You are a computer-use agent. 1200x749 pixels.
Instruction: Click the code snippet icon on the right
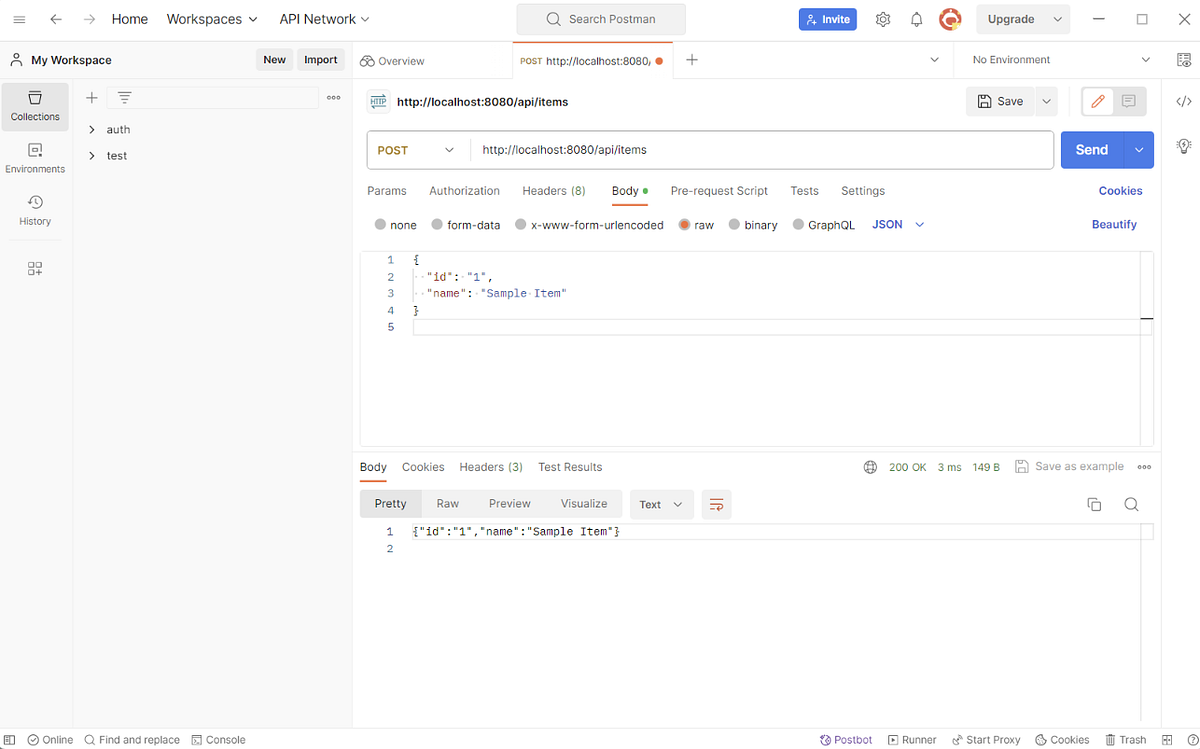[x=1184, y=100]
